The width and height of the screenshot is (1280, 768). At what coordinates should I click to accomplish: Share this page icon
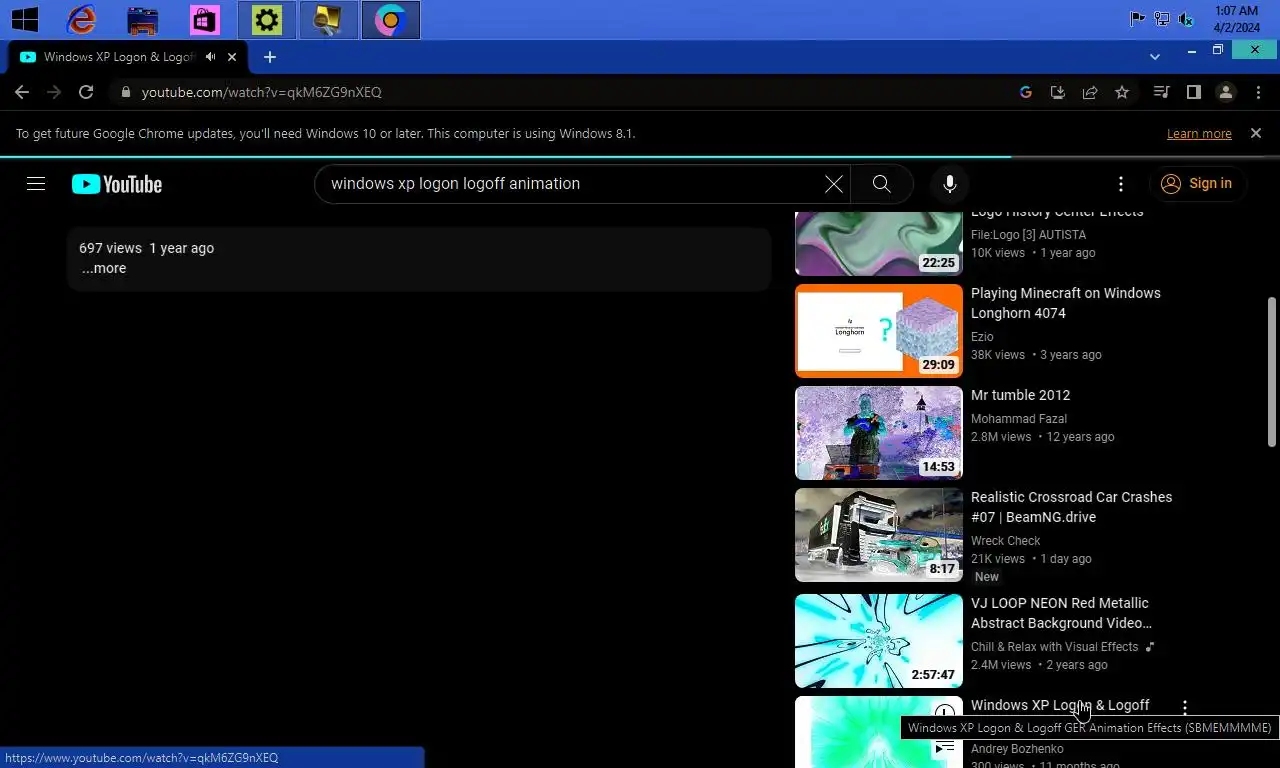(1090, 92)
